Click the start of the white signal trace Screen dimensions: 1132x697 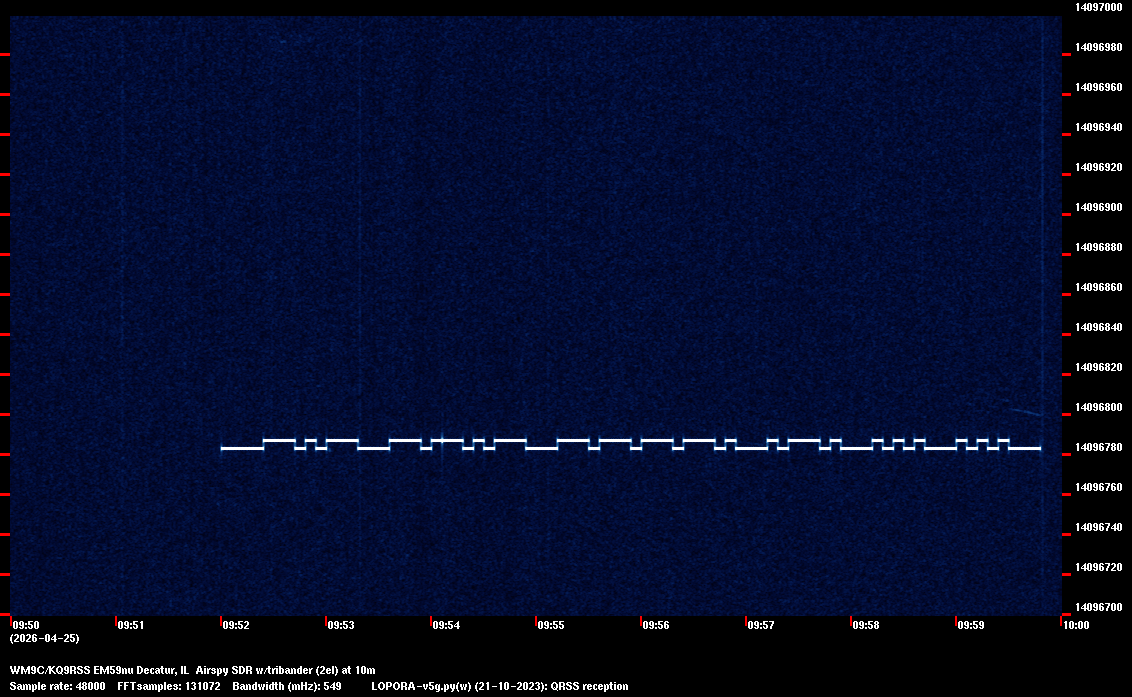(x=223, y=448)
